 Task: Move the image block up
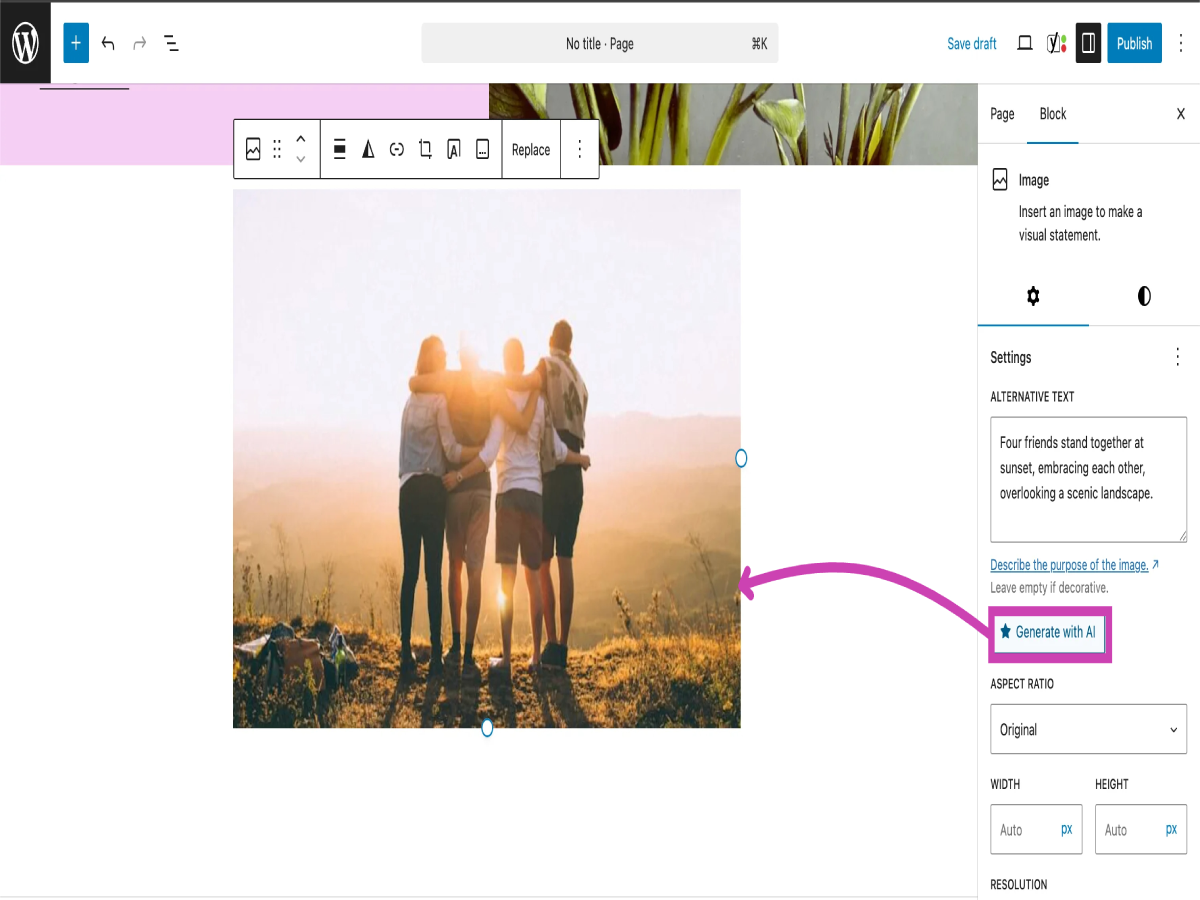coord(300,140)
